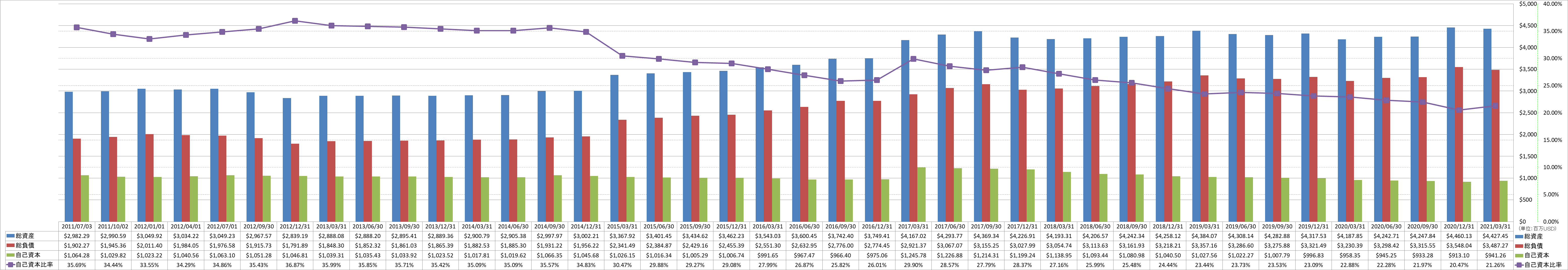Click the green equity bar for 2017/03/31
The image size is (1568, 270).
pyautogui.click(x=922, y=194)
